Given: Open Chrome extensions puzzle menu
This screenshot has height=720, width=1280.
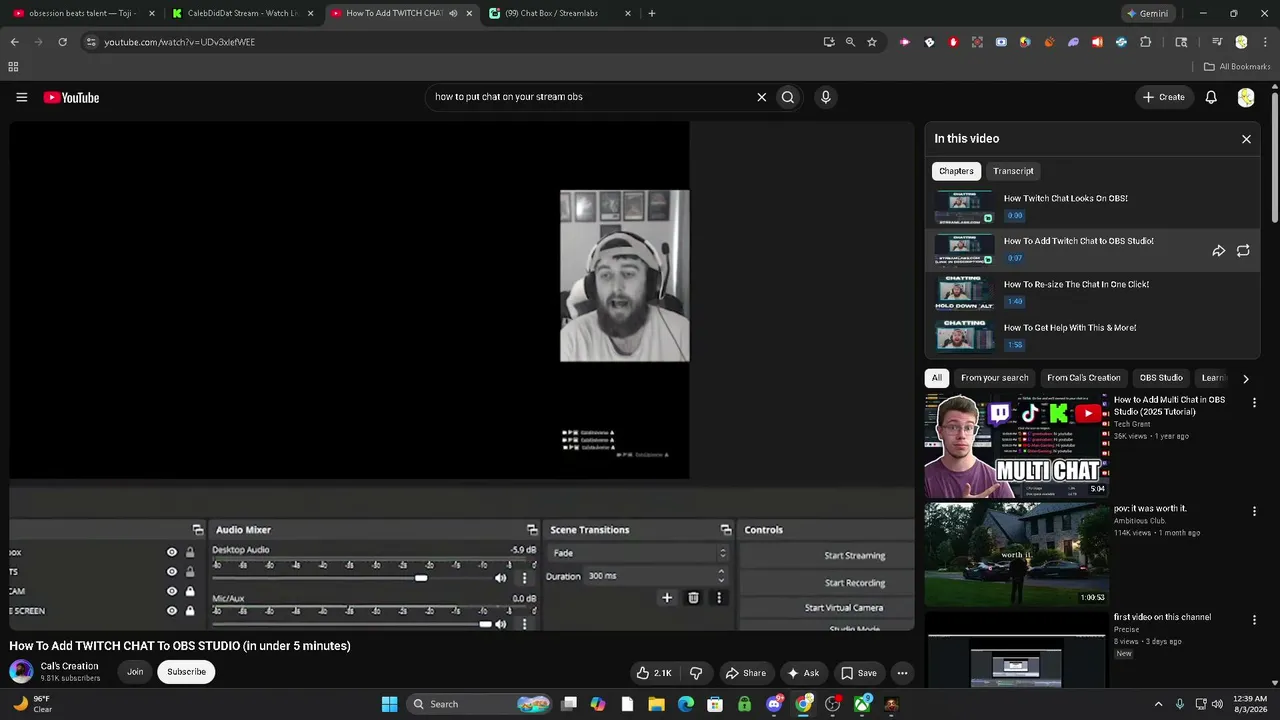Looking at the screenshot, I should click(x=1146, y=42).
